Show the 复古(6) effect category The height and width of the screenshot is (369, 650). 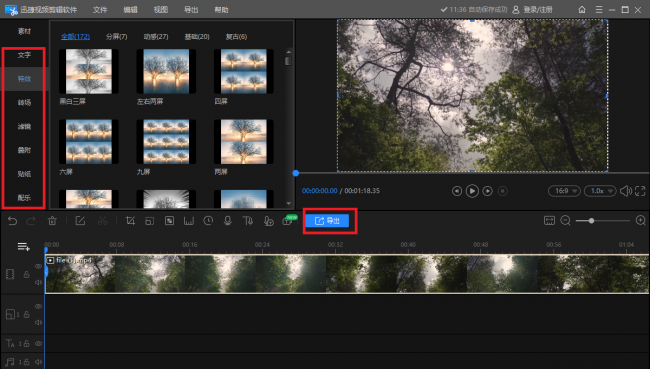pyautogui.click(x=236, y=37)
